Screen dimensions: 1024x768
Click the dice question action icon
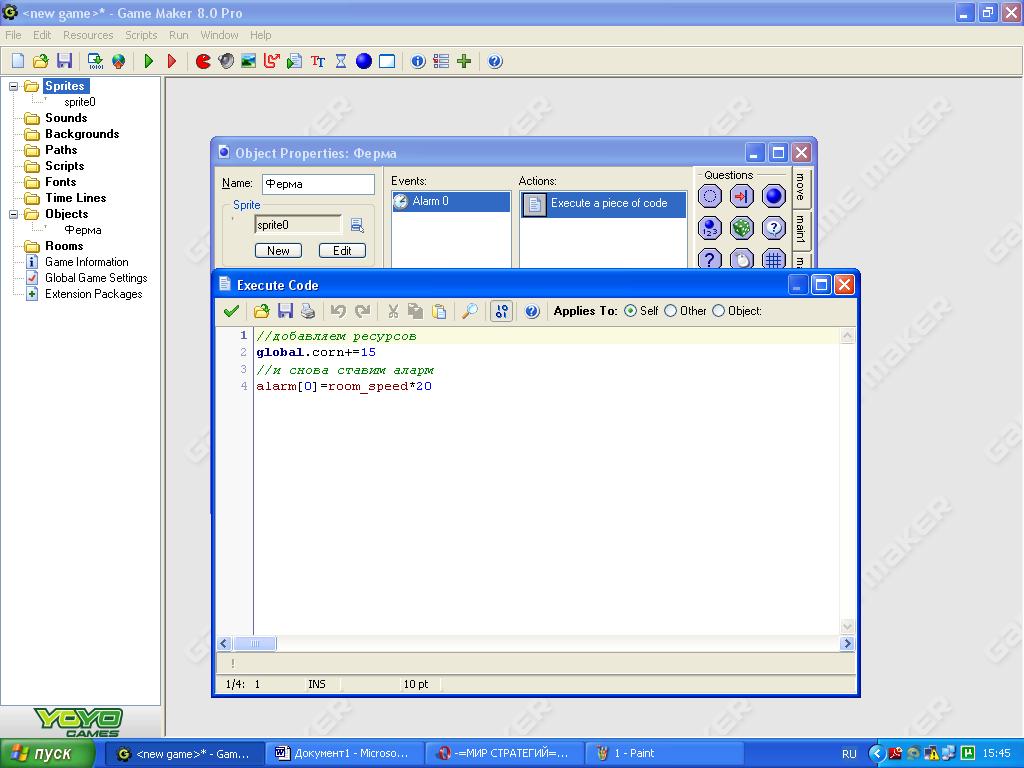click(741, 228)
